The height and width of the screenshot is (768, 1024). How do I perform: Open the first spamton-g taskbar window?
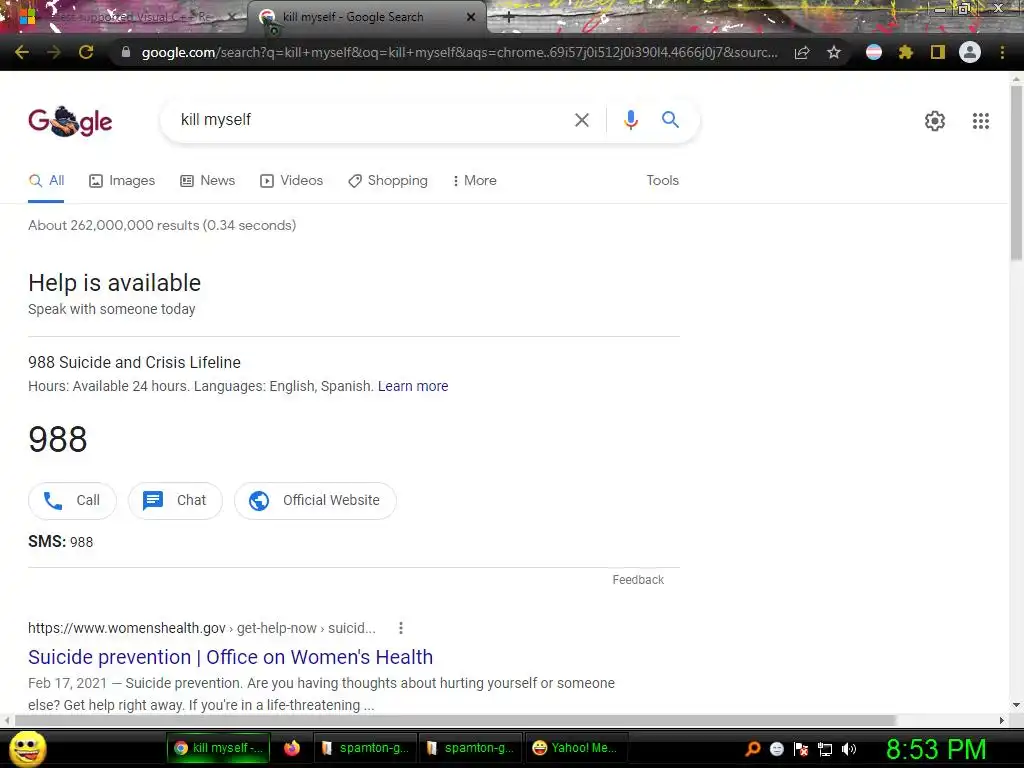coord(365,748)
